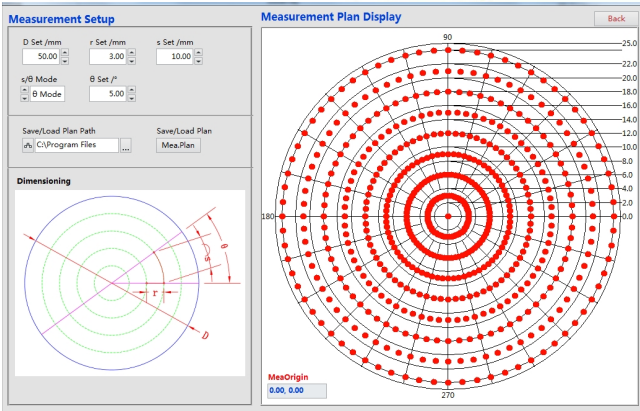
Task: Open the path browse ellipsis button
Action: [x=126, y=145]
